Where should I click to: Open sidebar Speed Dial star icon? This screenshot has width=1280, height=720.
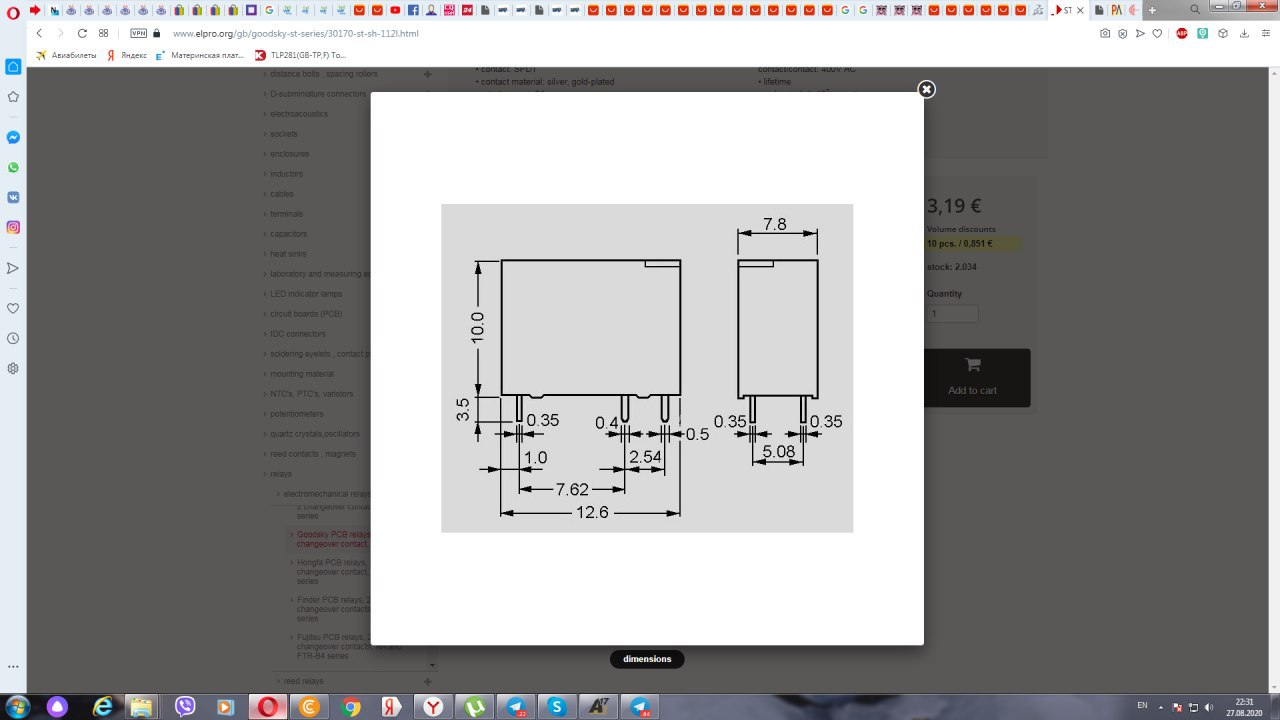pos(13,97)
